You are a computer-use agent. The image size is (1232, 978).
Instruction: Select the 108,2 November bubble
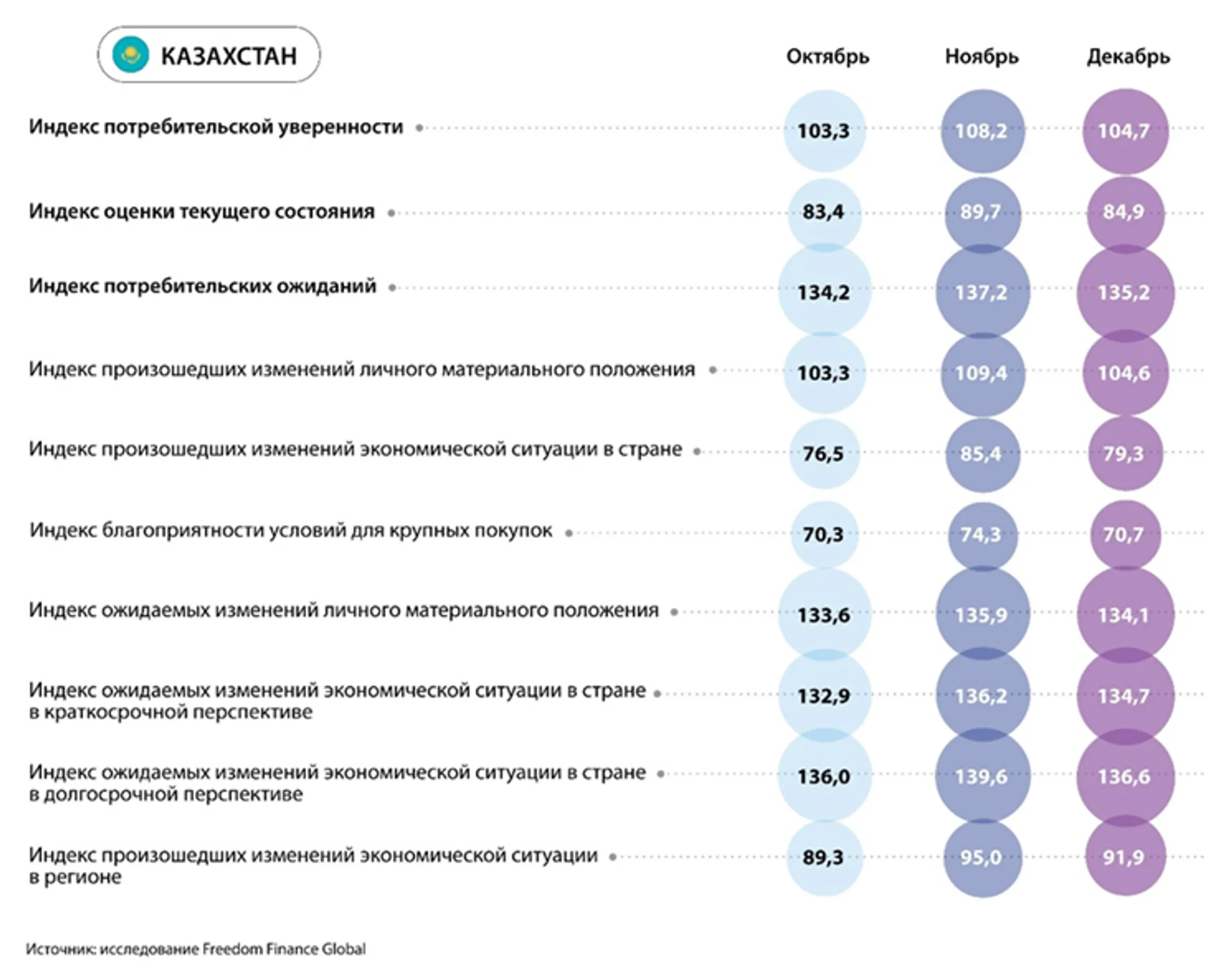tap(982, 131)
